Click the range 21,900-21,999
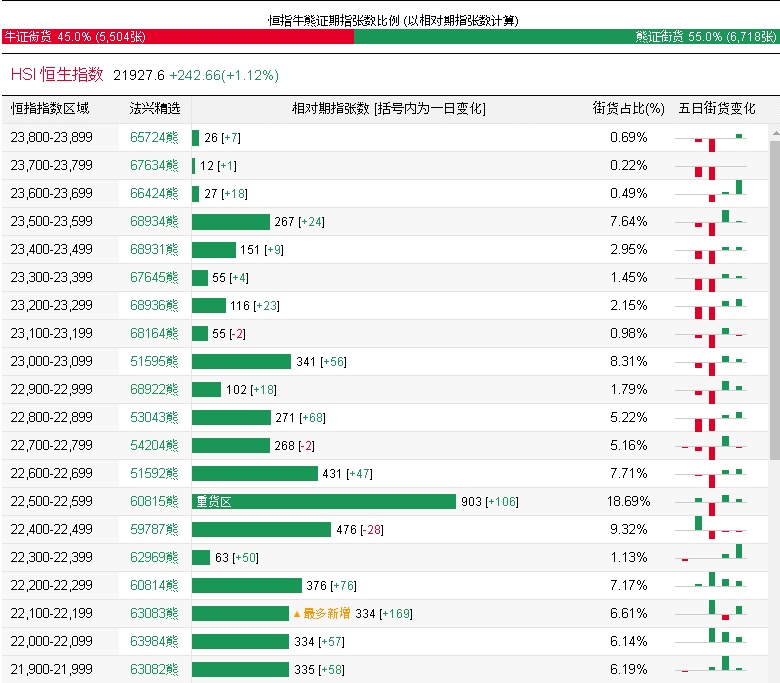780x683 pixels. point(52,669)
